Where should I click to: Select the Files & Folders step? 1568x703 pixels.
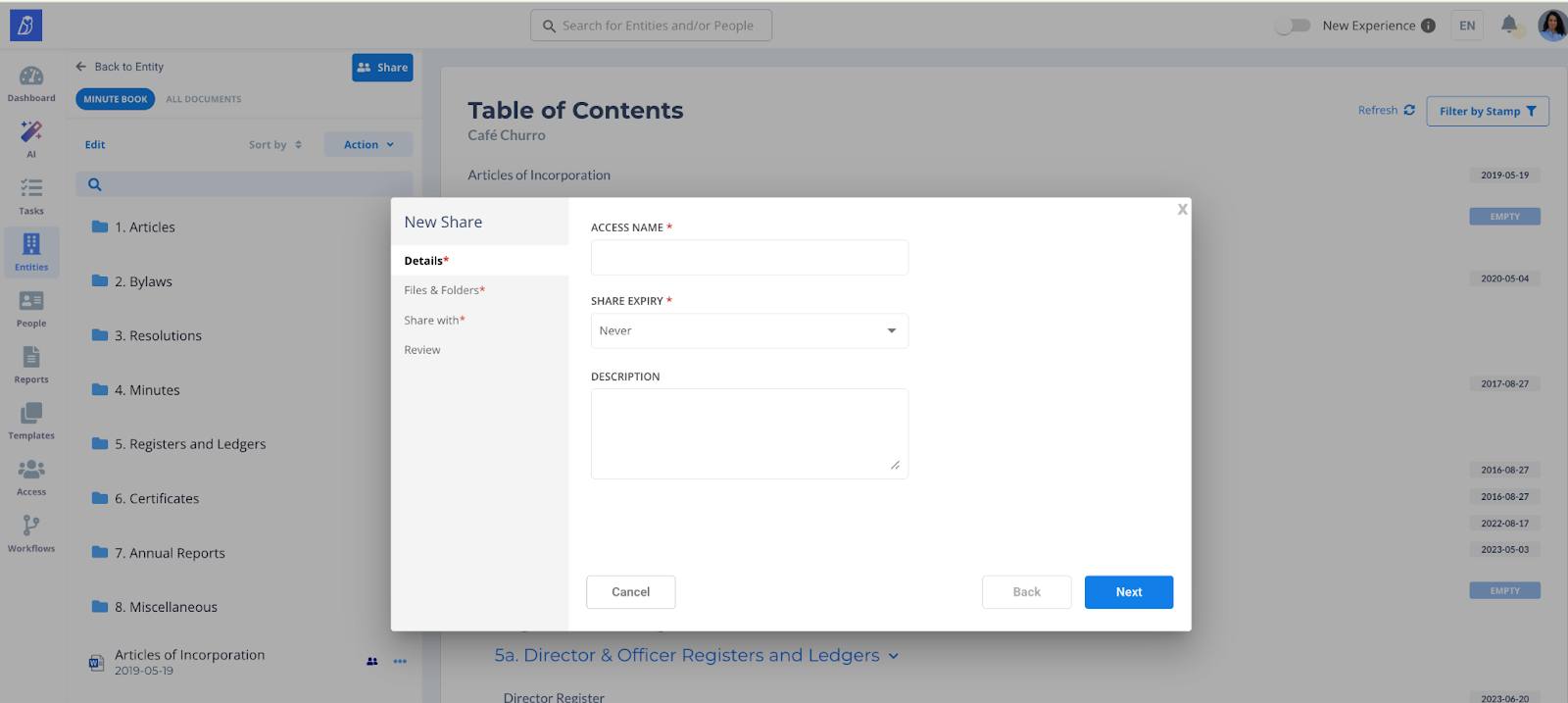click(444, 290)
